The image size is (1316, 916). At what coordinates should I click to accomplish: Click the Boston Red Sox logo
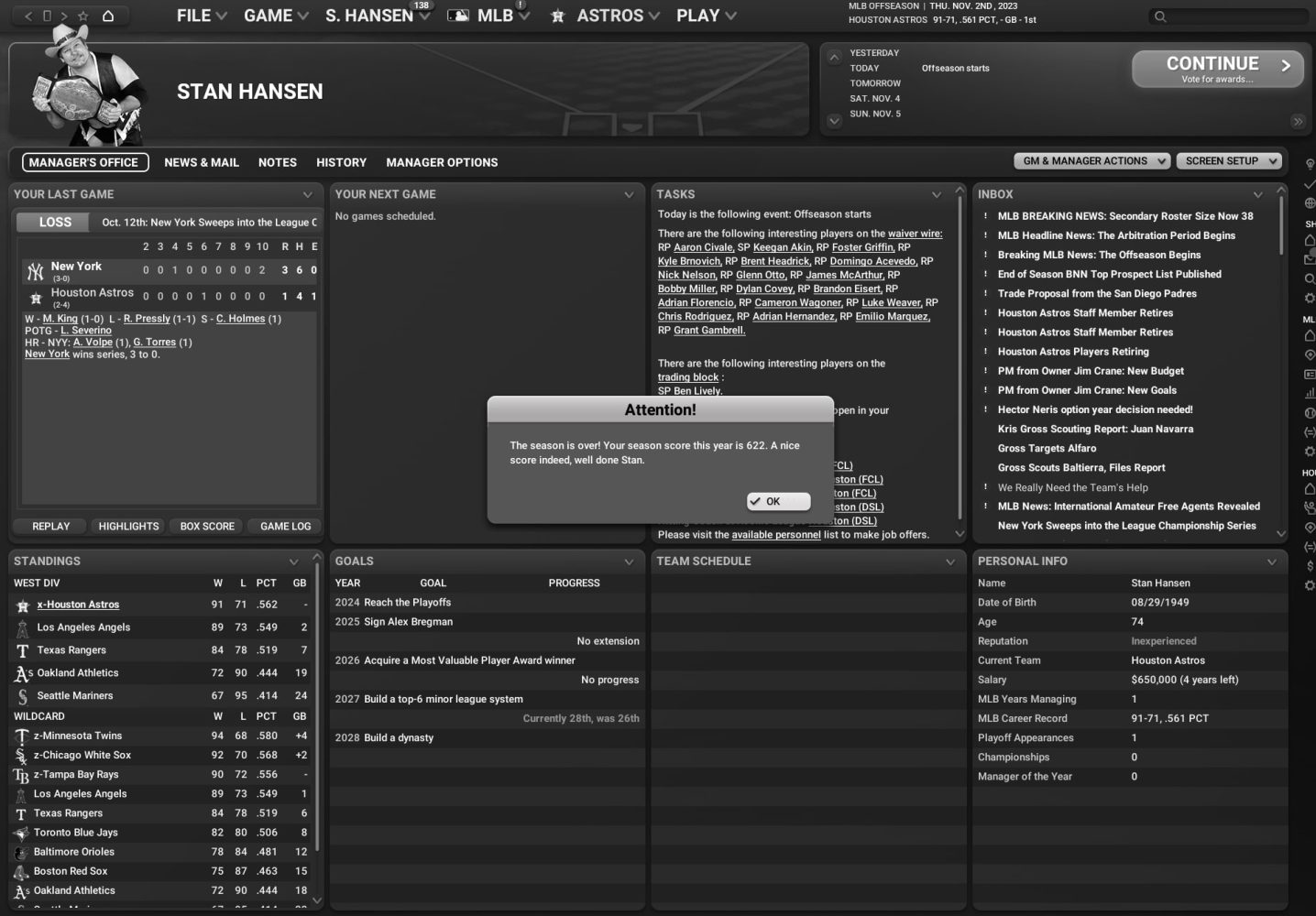[x=21, y=872]
